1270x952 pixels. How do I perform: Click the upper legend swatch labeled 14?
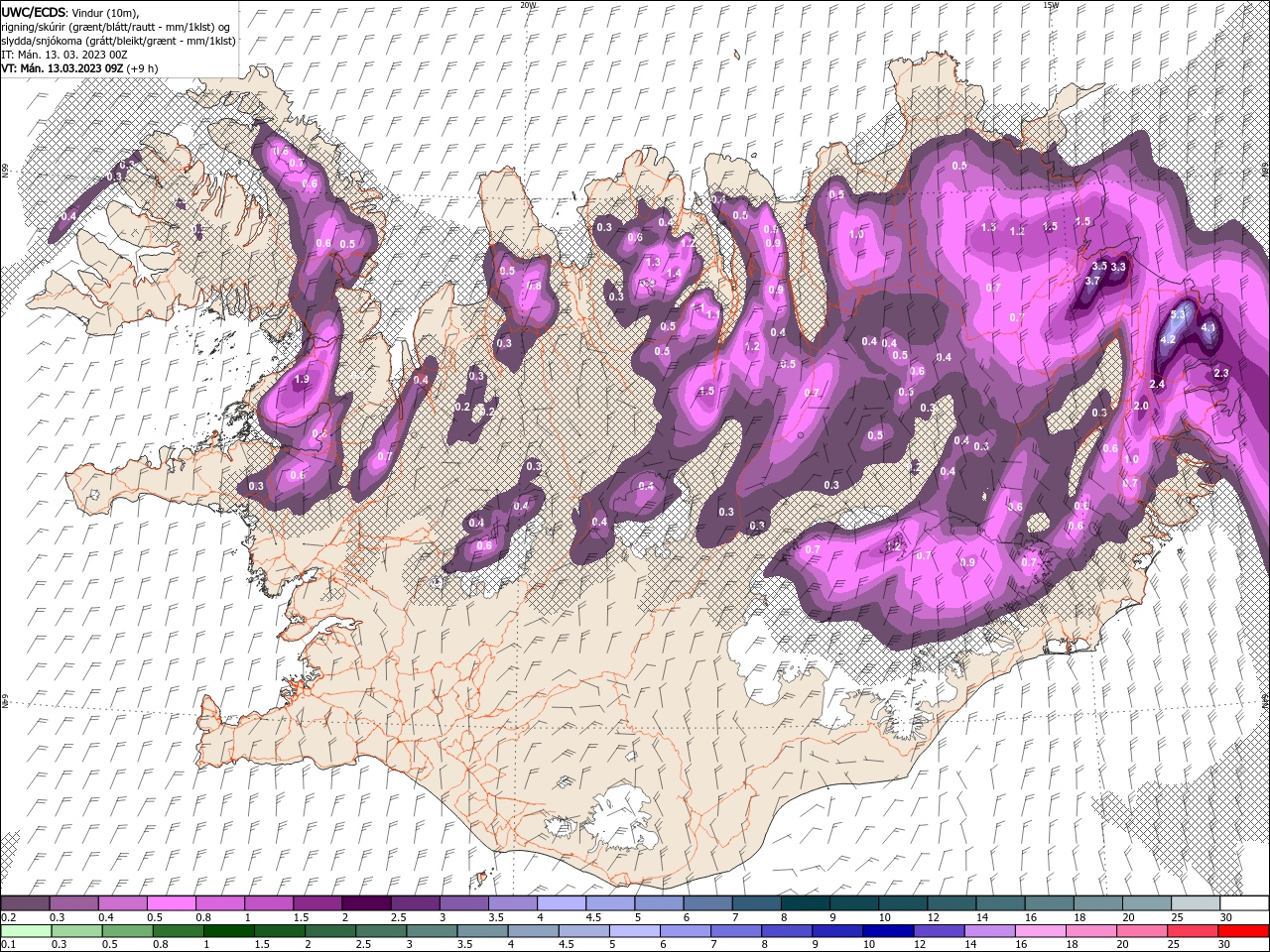tap(1001, 903)
